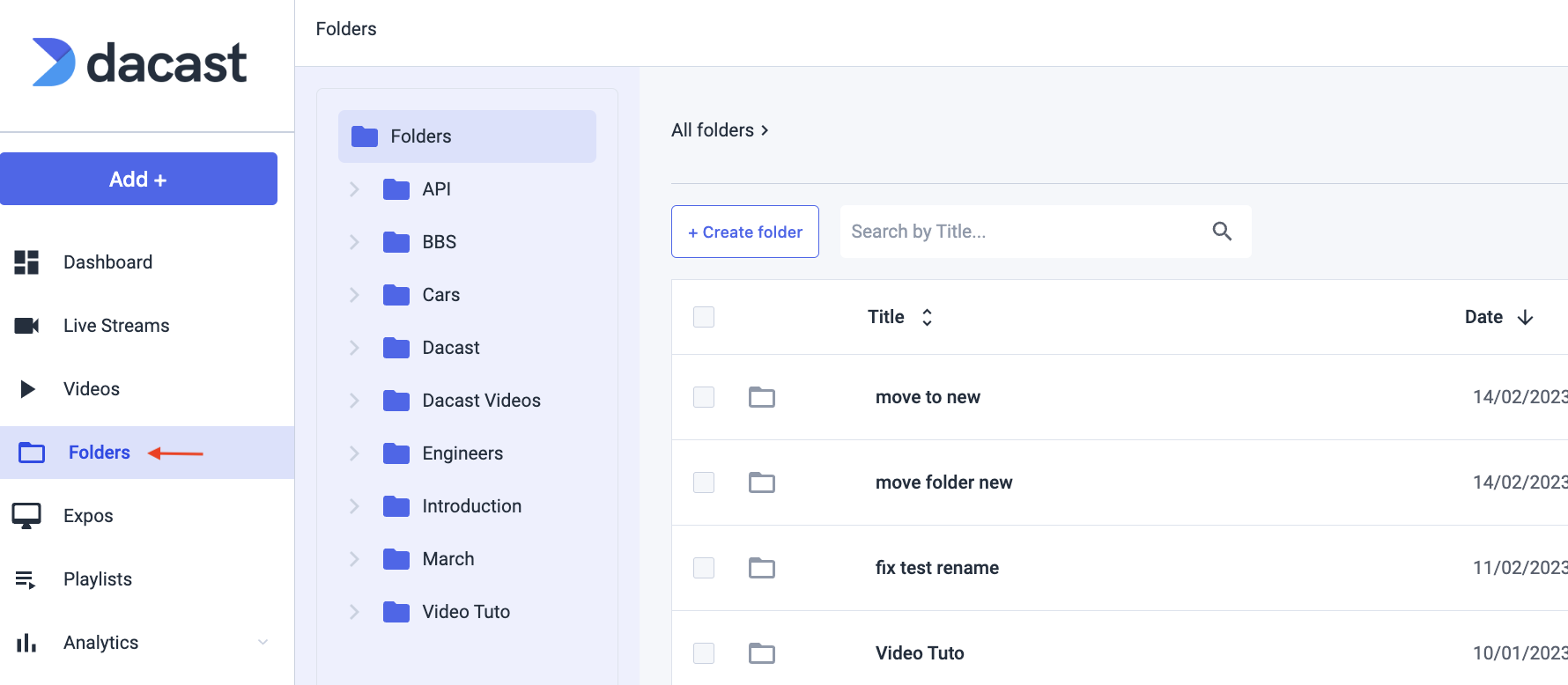1568x685 pixels.
Task: Open the Video Tuto title in table
Action: tap(920, 653)
